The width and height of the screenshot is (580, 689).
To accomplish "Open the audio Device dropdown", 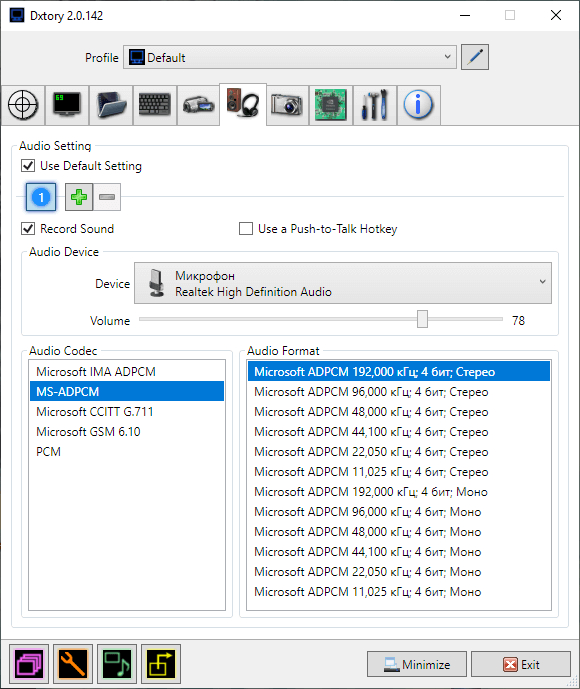I will tap(343, 283).
